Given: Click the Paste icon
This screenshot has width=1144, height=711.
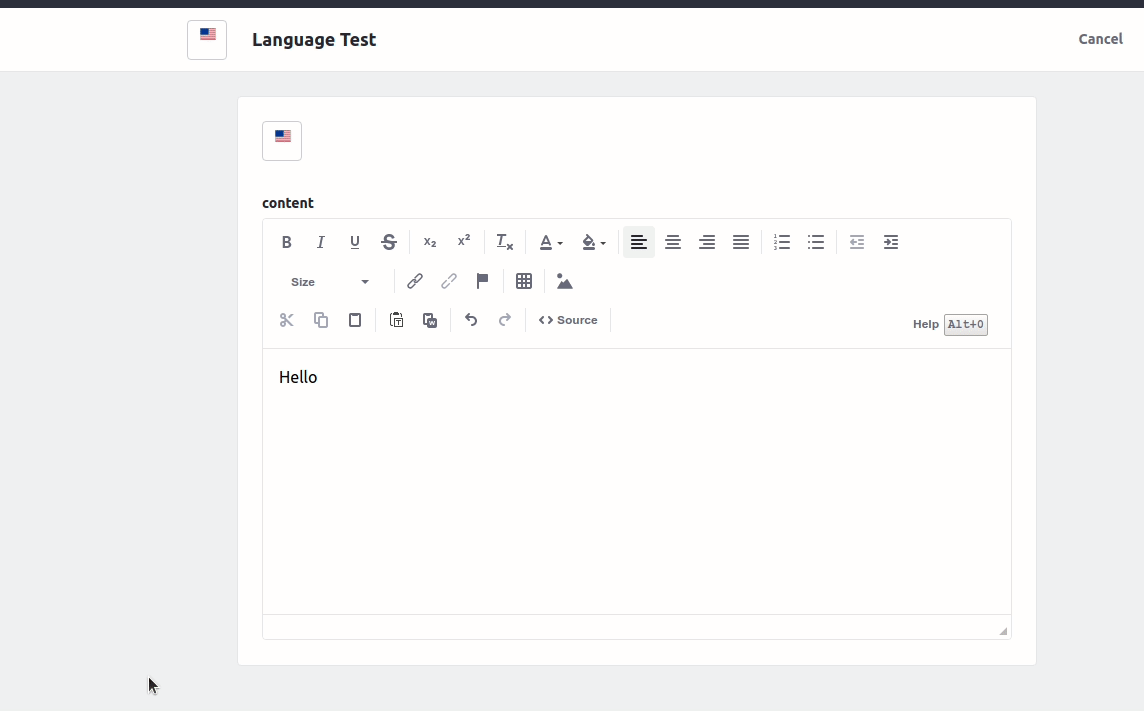Looking at the screenshot, I should click(355, 320).
